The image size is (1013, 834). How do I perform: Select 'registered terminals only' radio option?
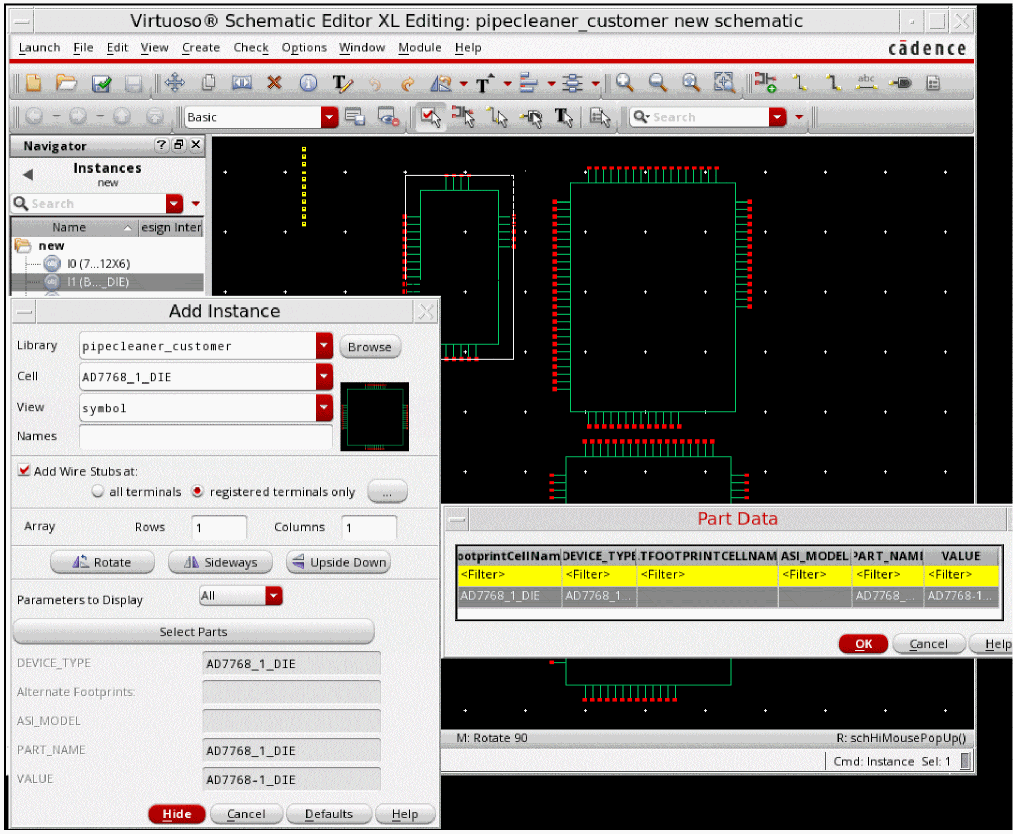(198, 492)
